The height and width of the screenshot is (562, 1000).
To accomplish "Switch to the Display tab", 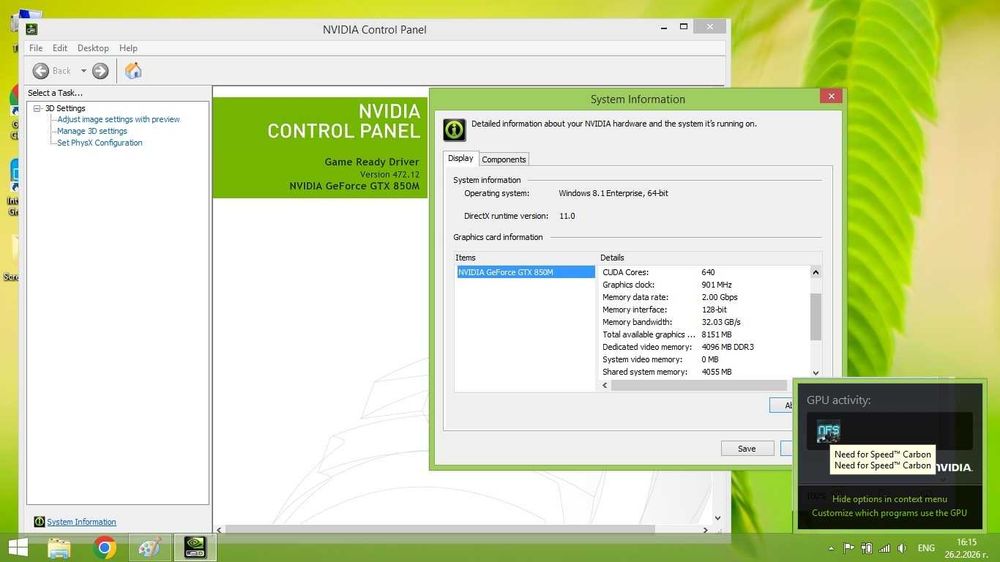I will tap(460, 158).
